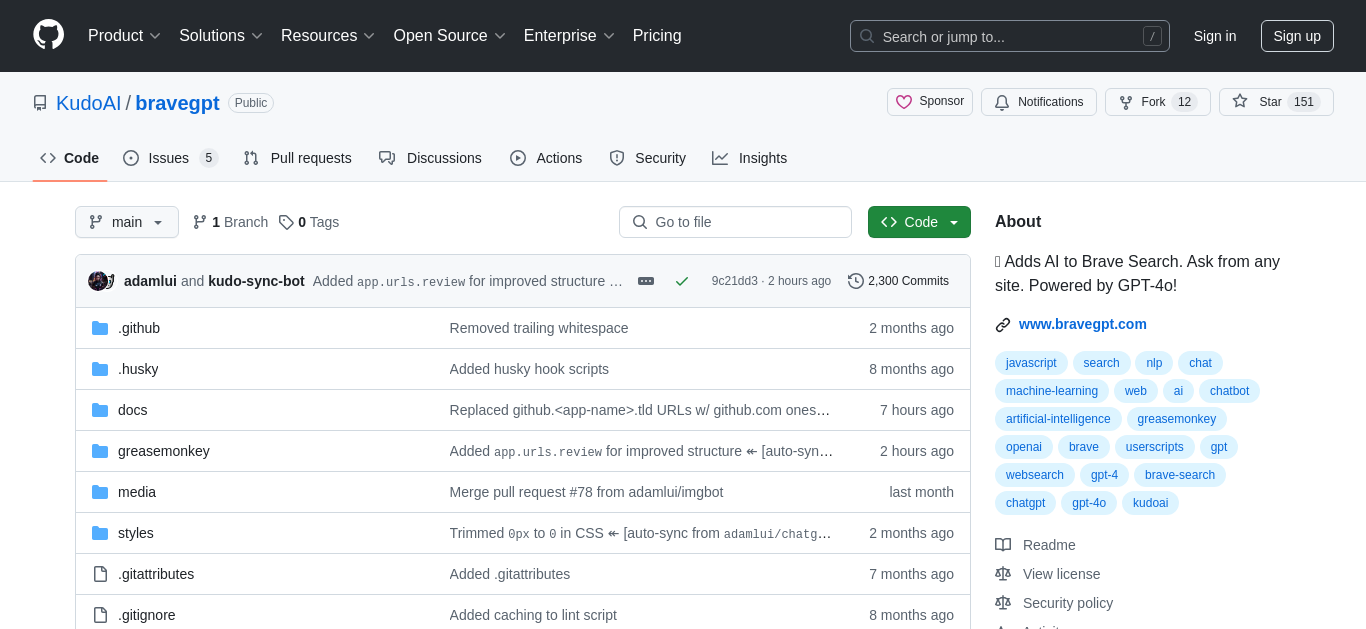The width and height of the screenshot is (1366, 629).
Task: Click the Notifications bell button
Action: click(x=1039, y=102)
